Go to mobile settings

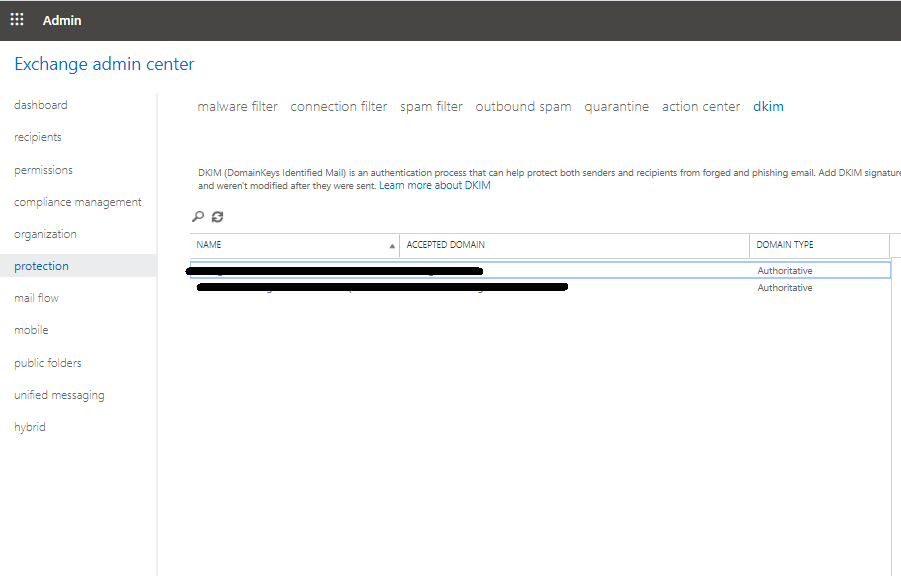[32, 330]
